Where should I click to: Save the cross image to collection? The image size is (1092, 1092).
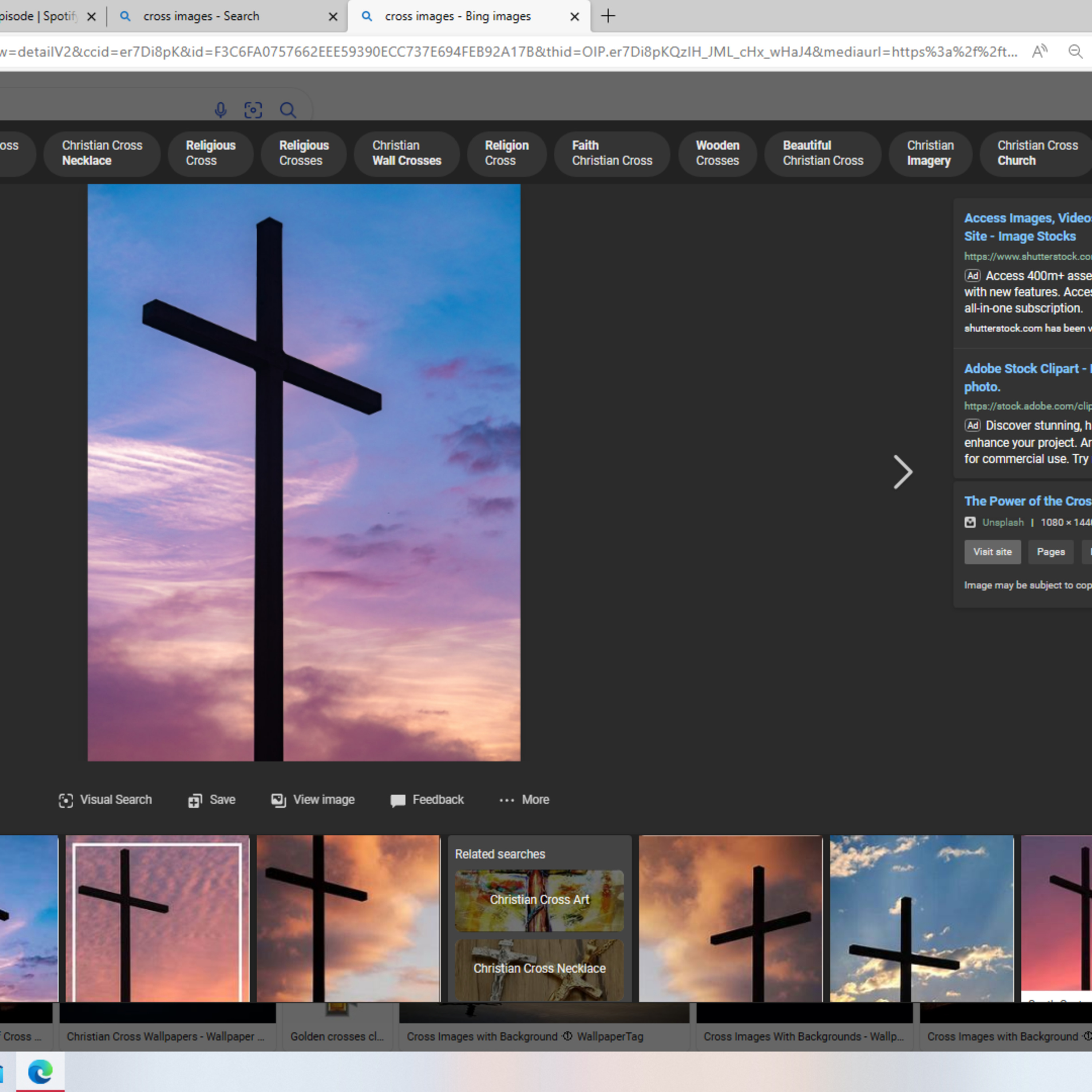click(211, 800)
